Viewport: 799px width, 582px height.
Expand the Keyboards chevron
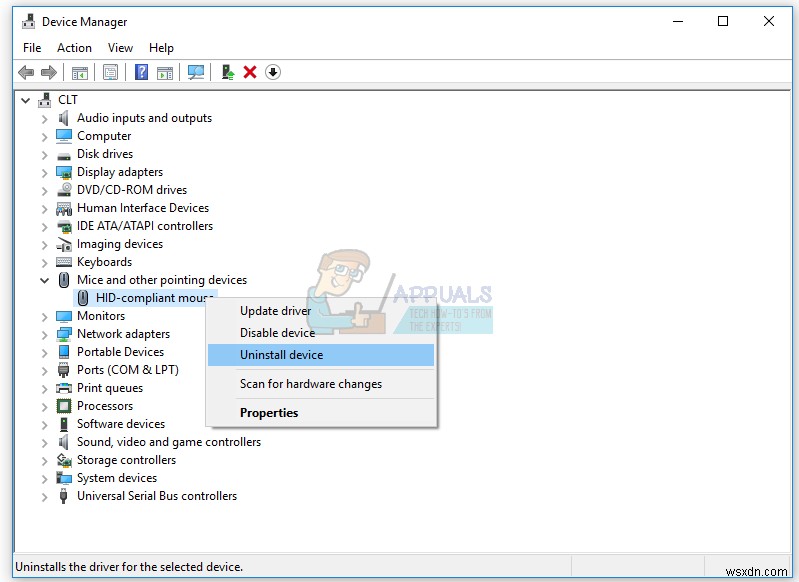point(44,263)
